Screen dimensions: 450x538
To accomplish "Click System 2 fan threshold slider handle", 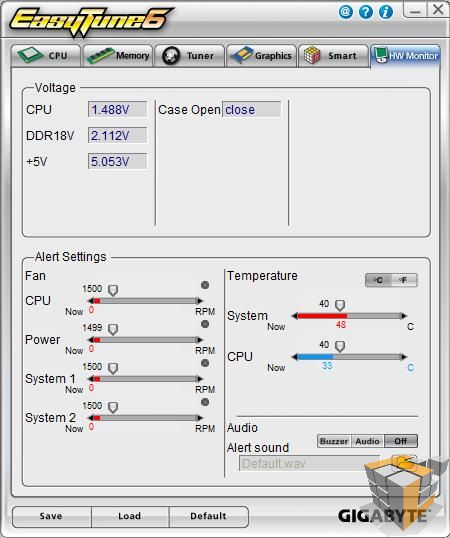I will [x=113, y=407].
